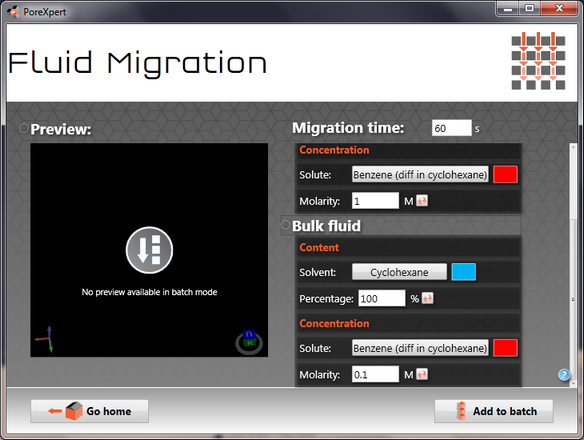Toggle the Bulk fluid circle indicator
Image resolution: width=584 pixels, height=440 pixels.
285,225
